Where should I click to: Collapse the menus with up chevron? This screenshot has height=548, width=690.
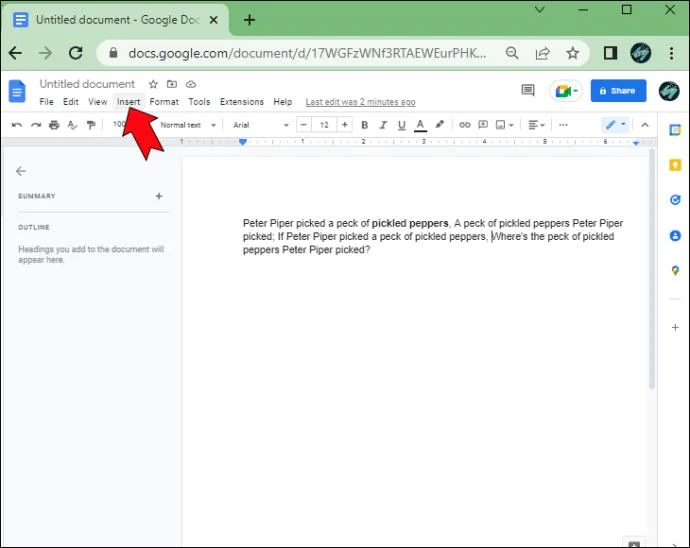pos(645,125)
